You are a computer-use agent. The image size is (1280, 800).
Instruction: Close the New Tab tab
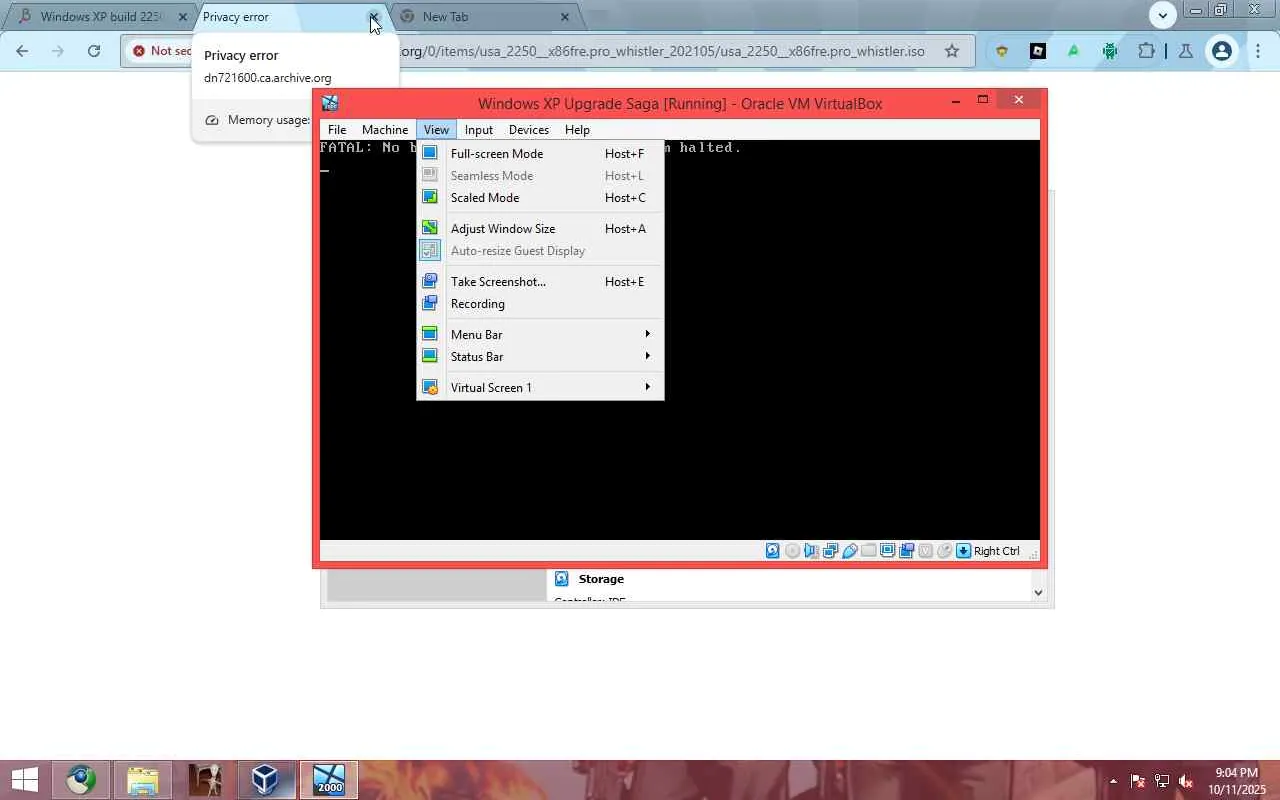pyautogui.click(x=565, y=17)
